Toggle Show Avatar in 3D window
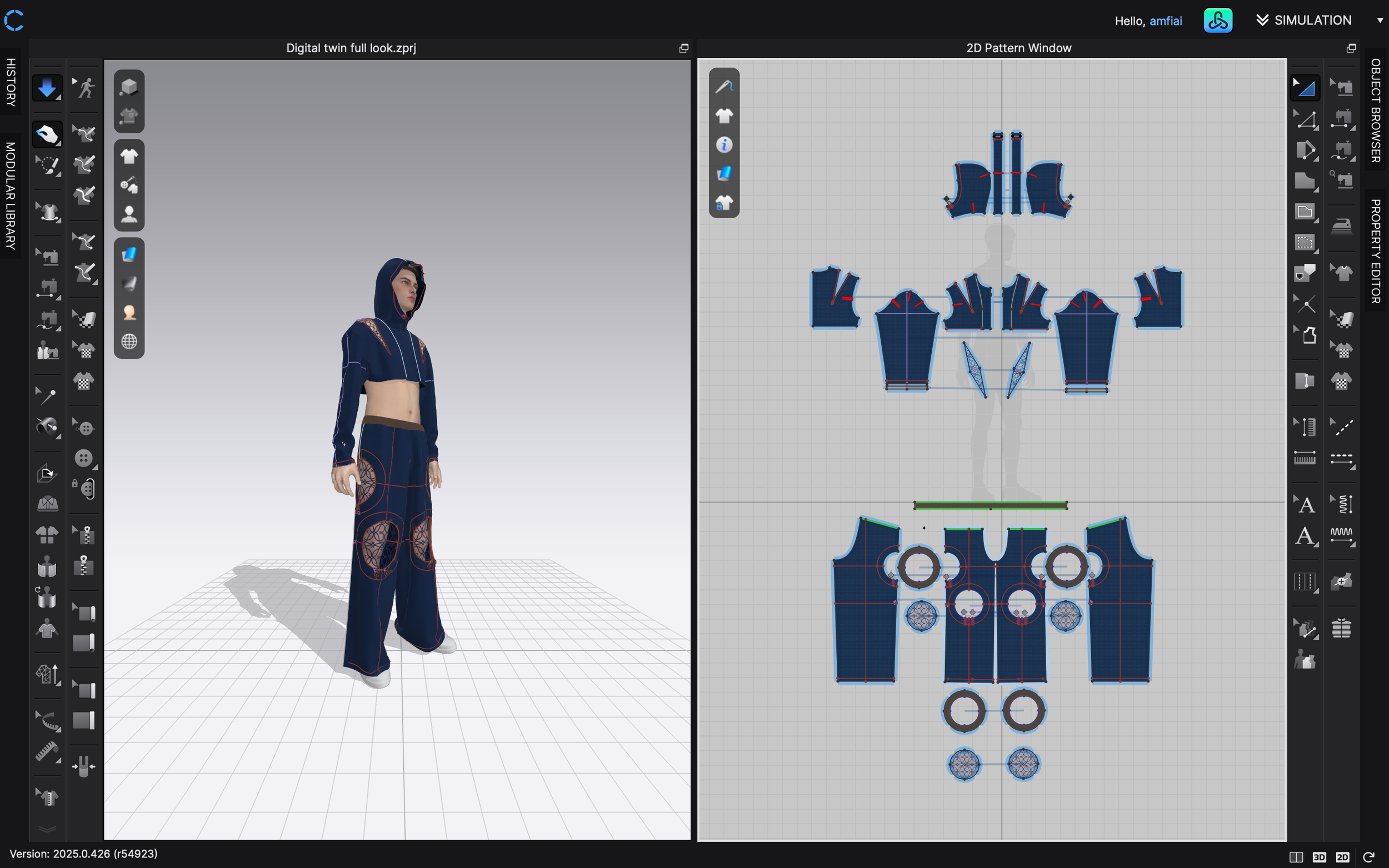Image resolution: width=1389 pixels, height=868 pixels. (129, 214)
